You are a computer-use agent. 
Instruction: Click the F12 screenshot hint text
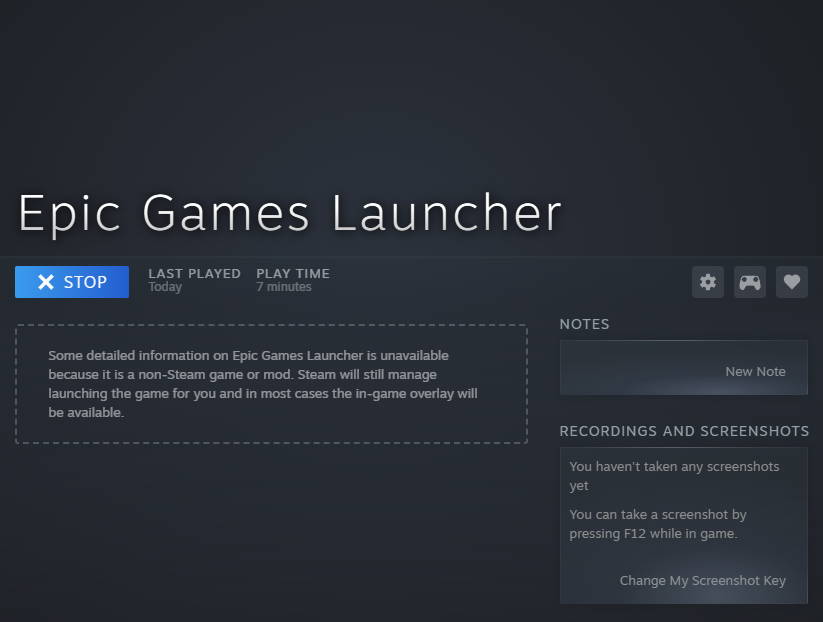click(658, 524)
